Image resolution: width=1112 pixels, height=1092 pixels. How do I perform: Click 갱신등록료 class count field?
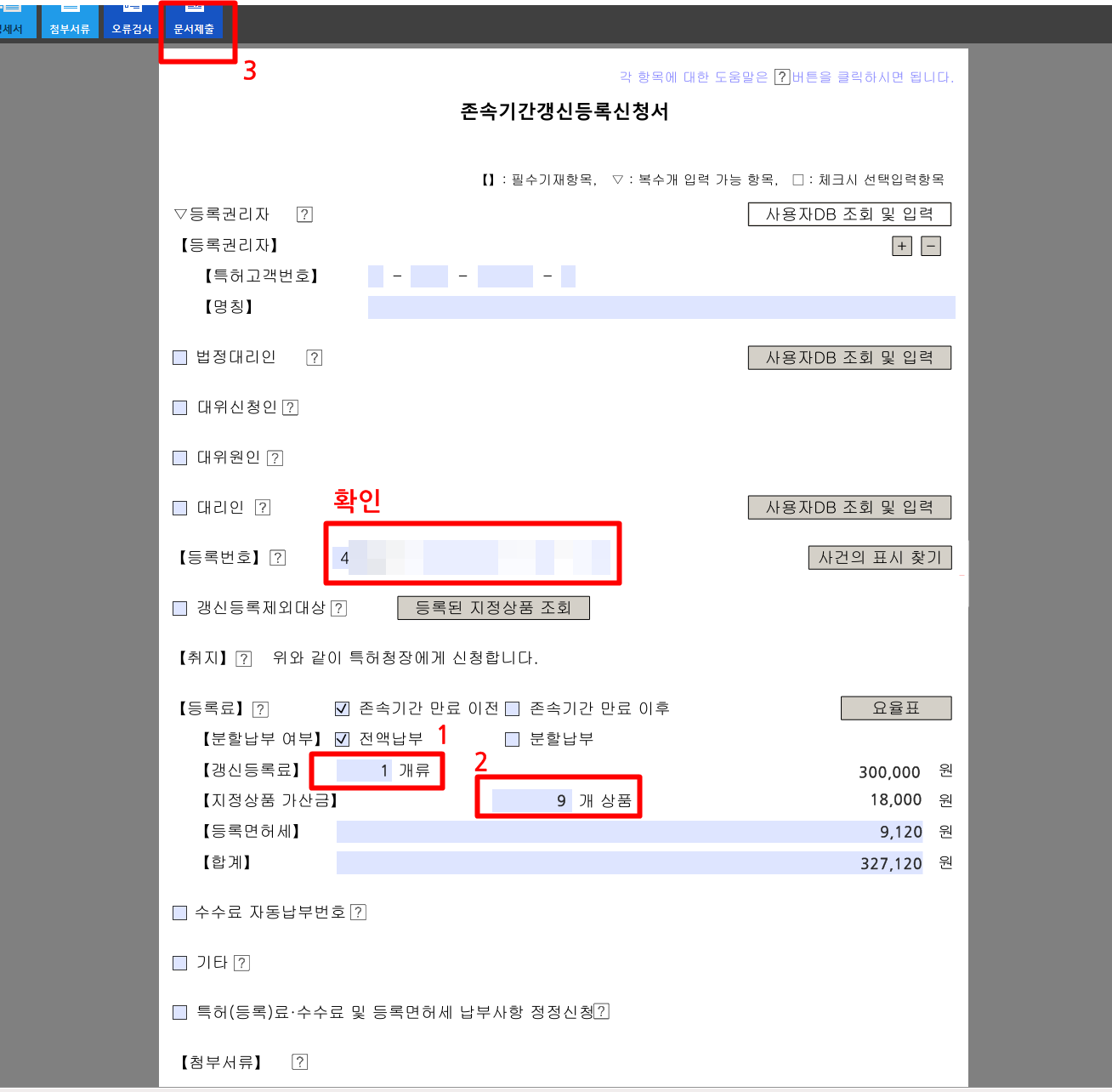[364, 771]
